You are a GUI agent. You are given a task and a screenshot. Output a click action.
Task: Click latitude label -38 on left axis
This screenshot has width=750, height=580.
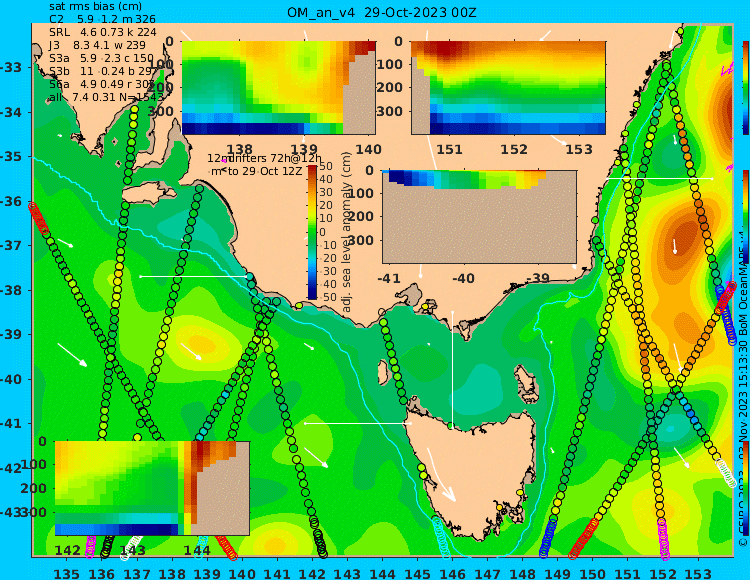point(11,291)
